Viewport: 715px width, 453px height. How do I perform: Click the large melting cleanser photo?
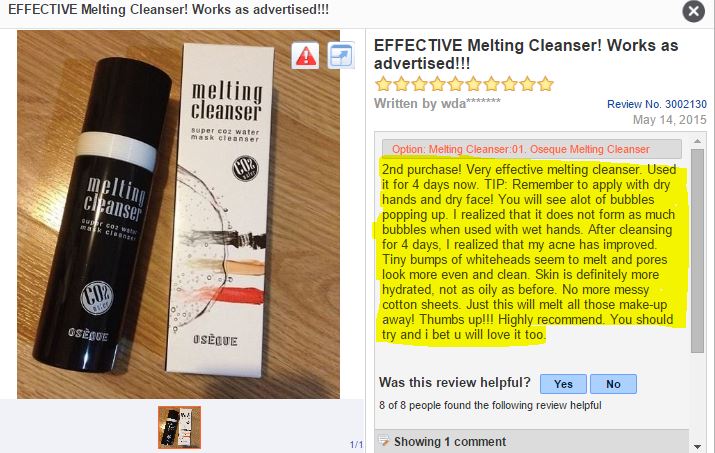pyautogui.click(x=178, y=214)
